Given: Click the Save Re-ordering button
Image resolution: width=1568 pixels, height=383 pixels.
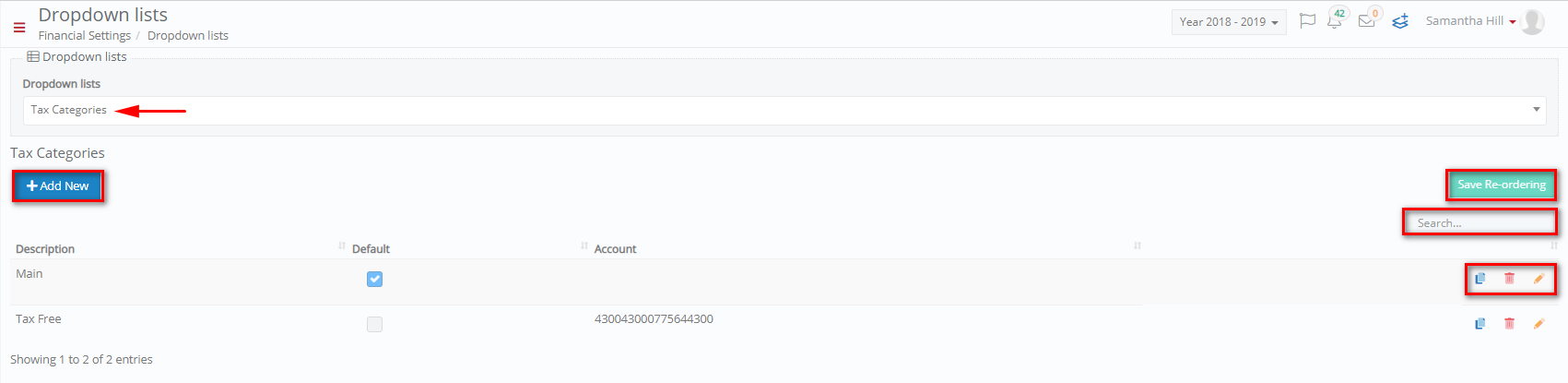Looking at the screenshot, I should [x=1502, y=185].
